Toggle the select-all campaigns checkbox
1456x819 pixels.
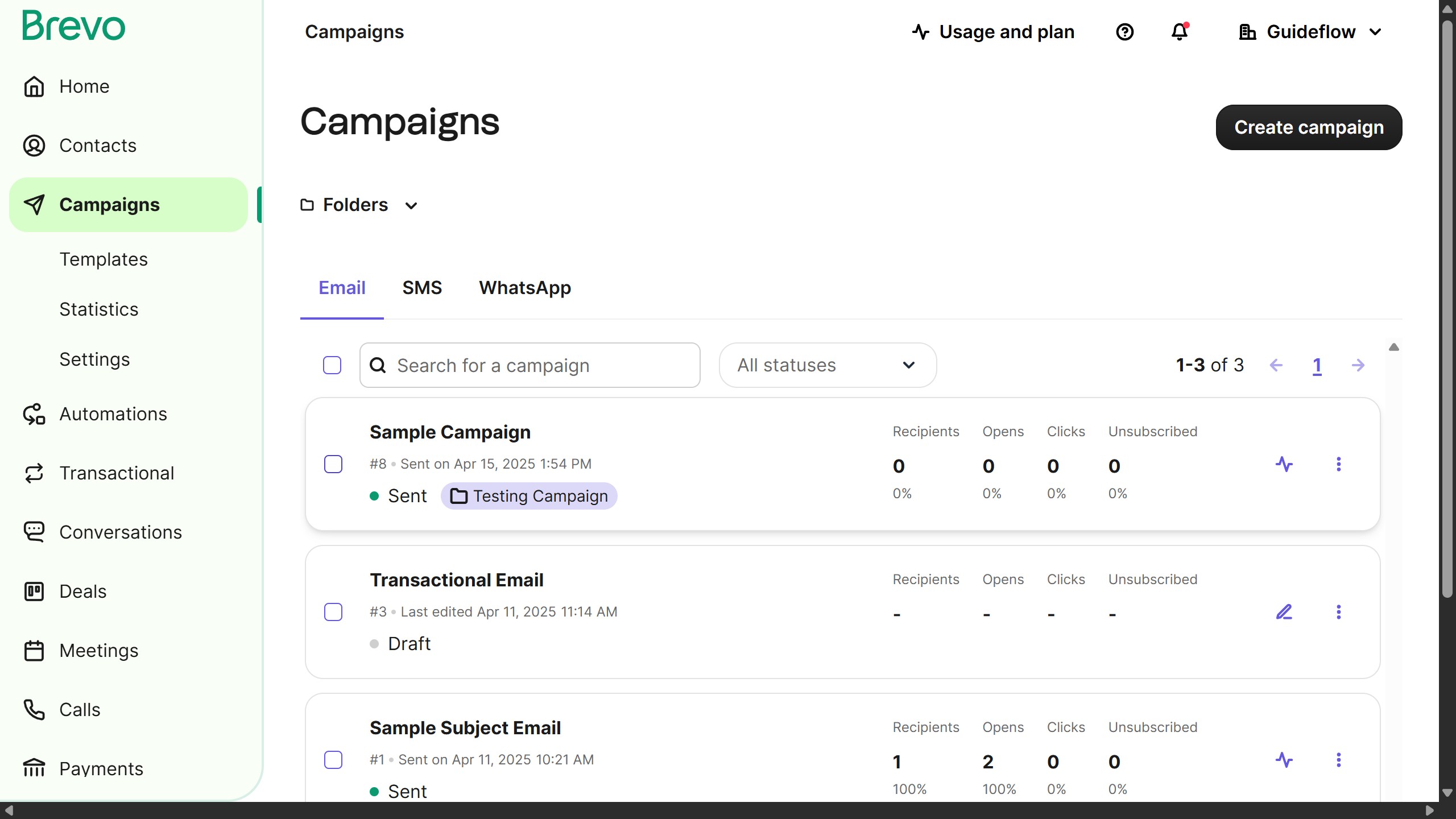[332, 365]
